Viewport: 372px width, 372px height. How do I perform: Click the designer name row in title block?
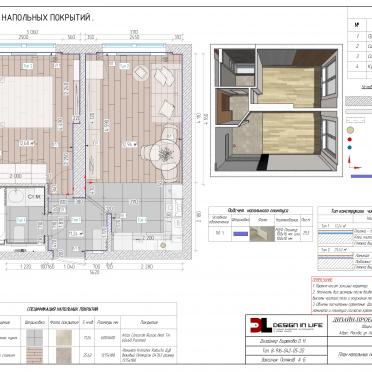point(287,341)
